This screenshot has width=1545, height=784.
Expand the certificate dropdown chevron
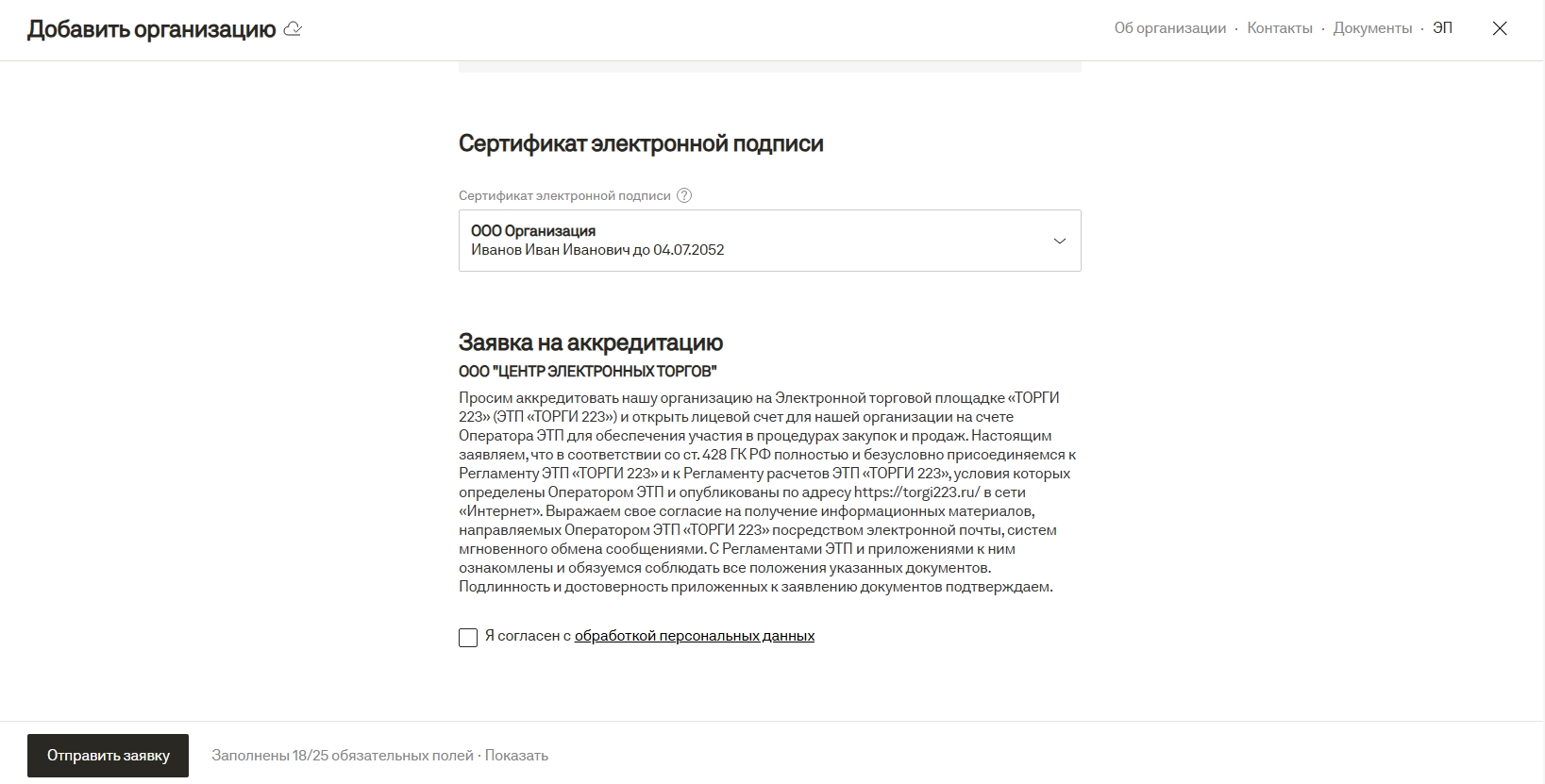(x=1059, y=241)
